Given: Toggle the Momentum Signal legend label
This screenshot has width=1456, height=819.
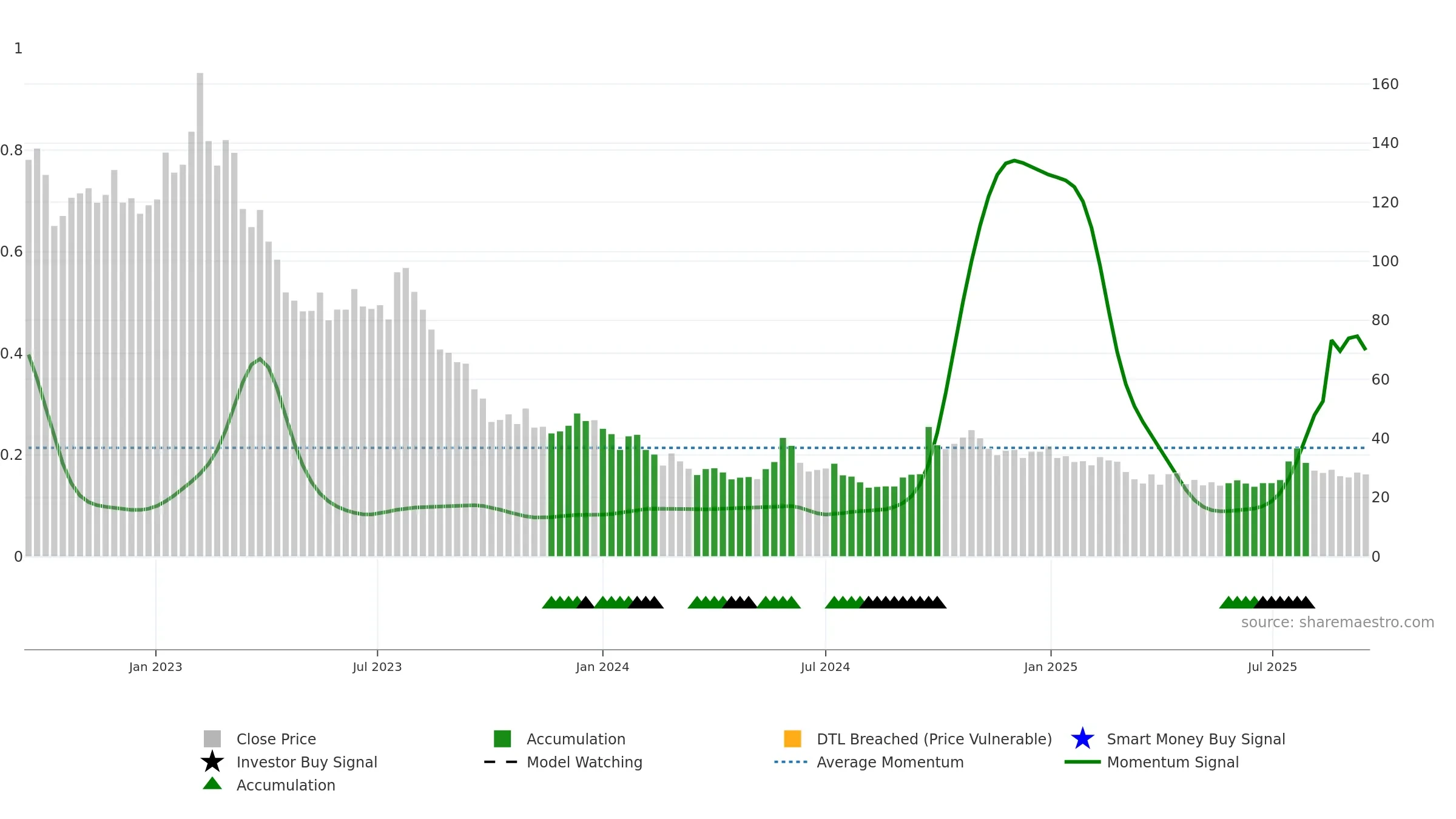Looking at the screenshot, I should click(x=1173, y=762).
